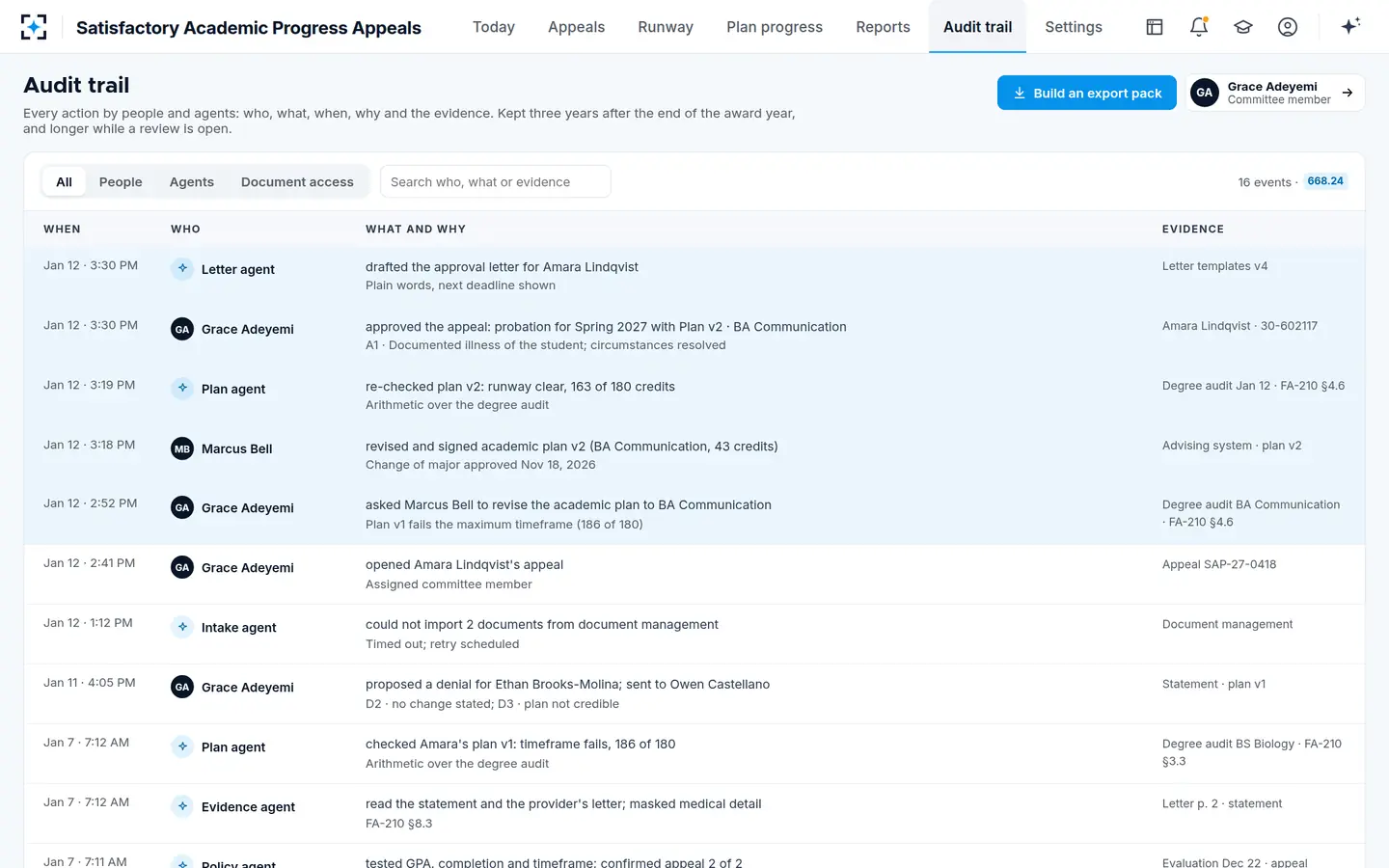Open the layout panel icon in the header
1389x868 pixels.
tap(1155, 27)
